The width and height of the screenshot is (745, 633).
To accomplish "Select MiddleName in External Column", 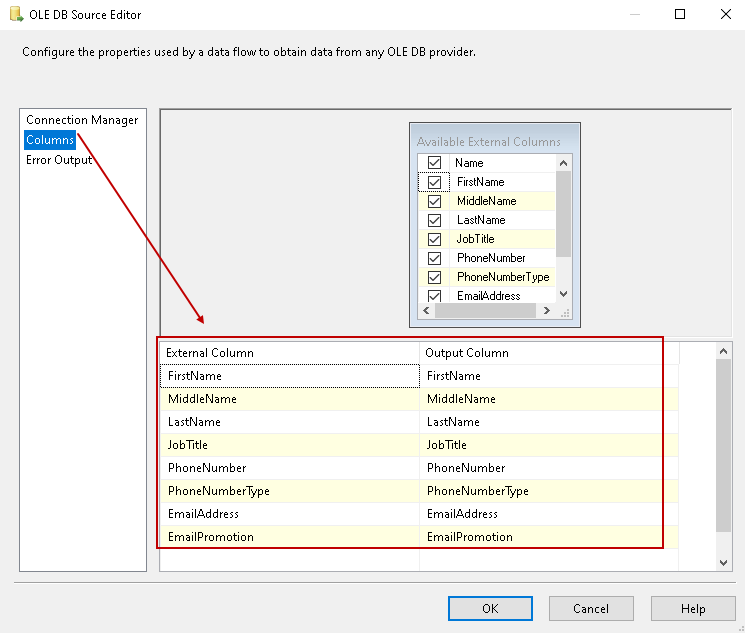I will [x=290, y=399].
